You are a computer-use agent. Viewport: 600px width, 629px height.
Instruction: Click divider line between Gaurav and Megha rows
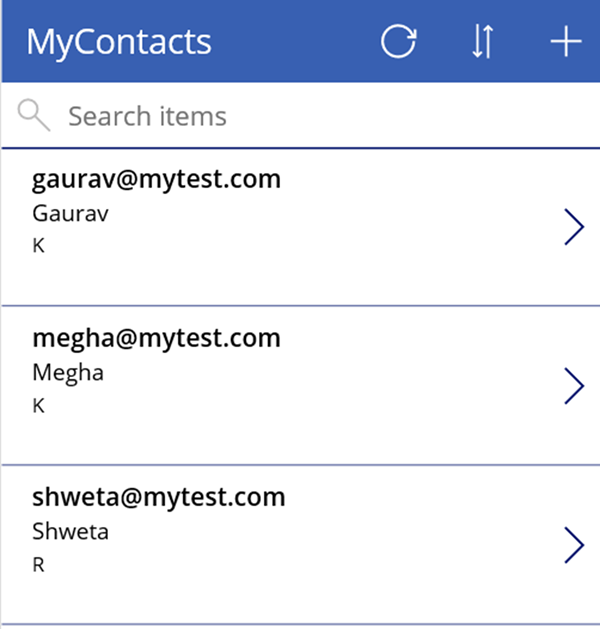coord(300,306)
